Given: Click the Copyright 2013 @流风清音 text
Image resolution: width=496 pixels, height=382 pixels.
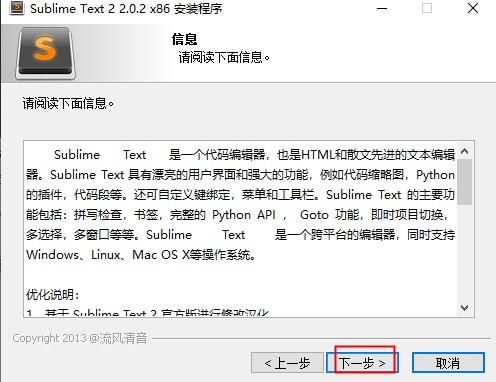Looking at the screenshot, I should pos(80,338).
